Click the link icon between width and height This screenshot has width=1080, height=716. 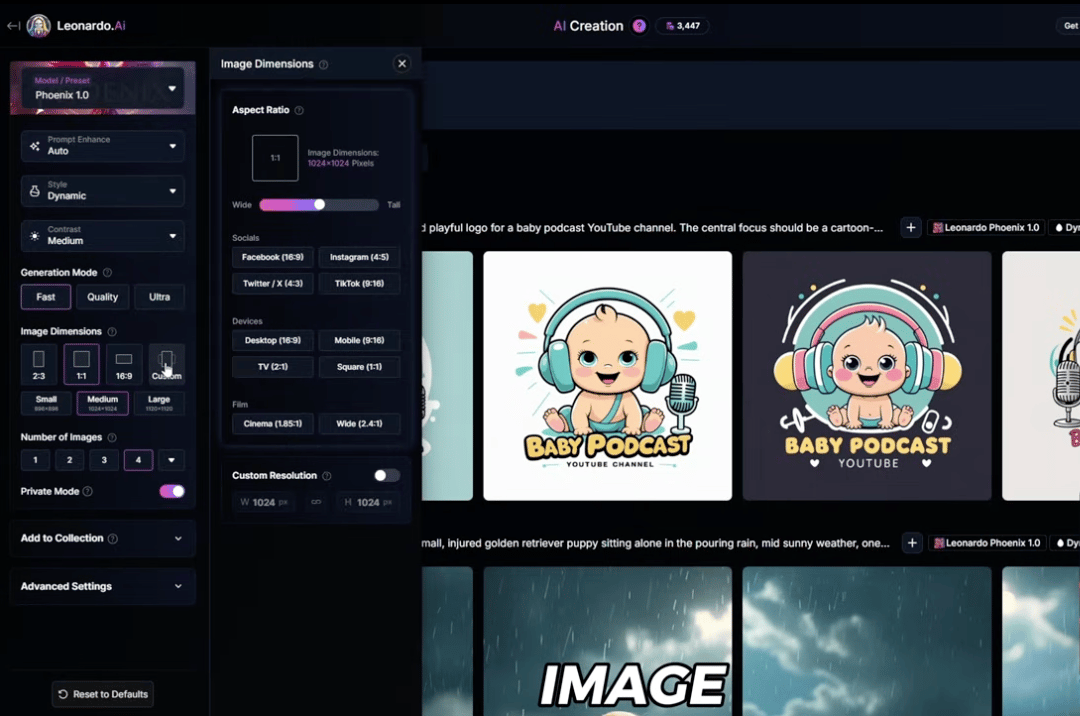pos(316,502)
